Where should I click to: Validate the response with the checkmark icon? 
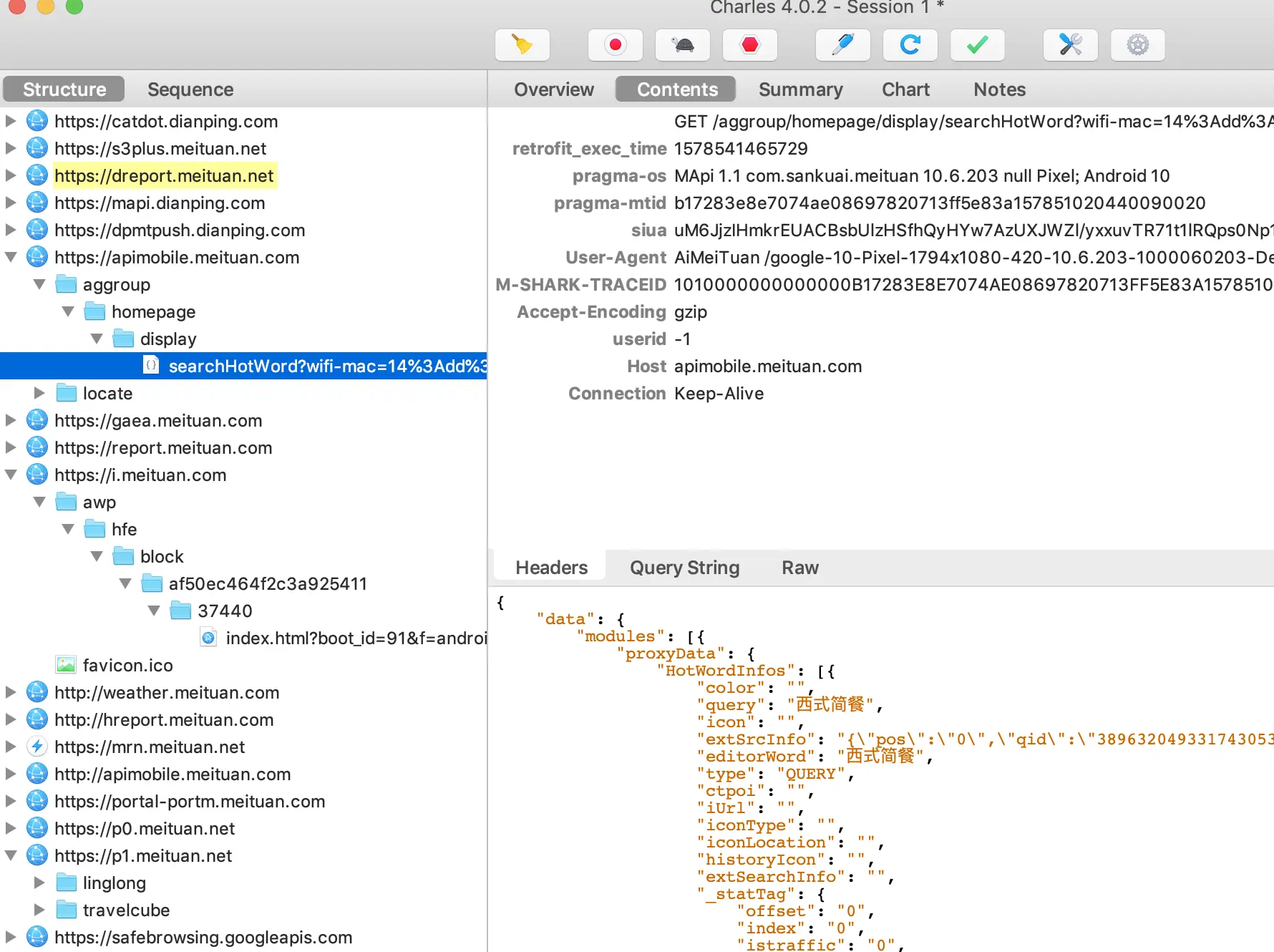coord(978,45)
